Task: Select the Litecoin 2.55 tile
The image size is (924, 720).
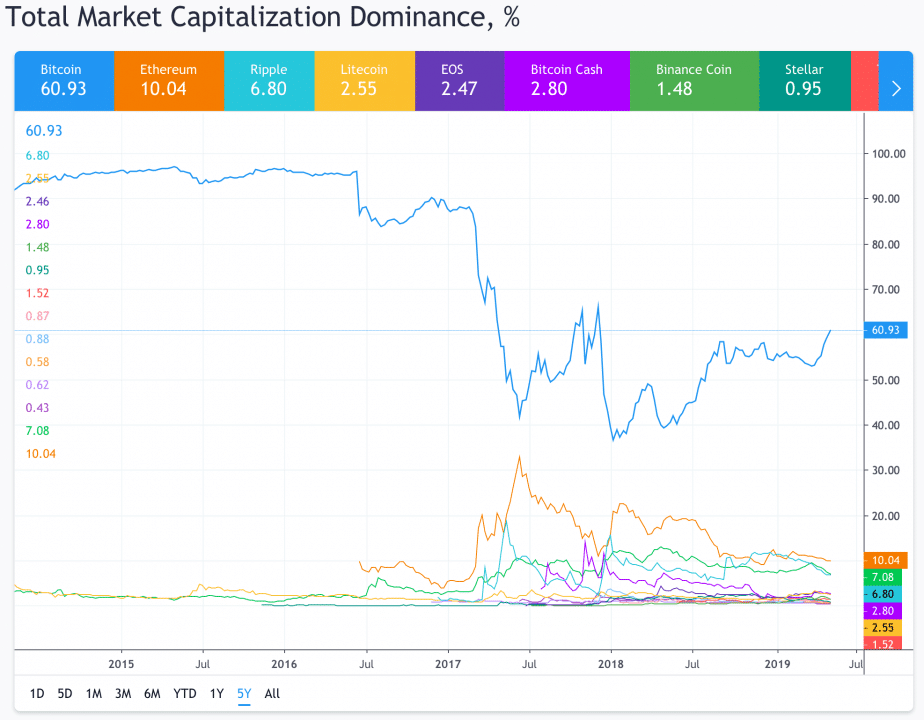Action: 365,81
